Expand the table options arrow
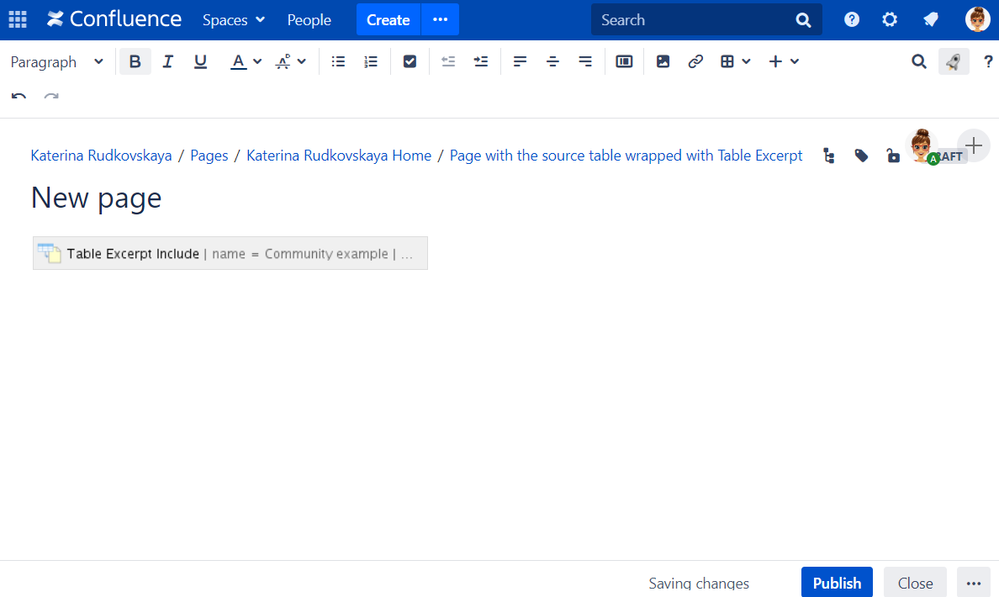999x597 pixels. (x=747, y=62)
